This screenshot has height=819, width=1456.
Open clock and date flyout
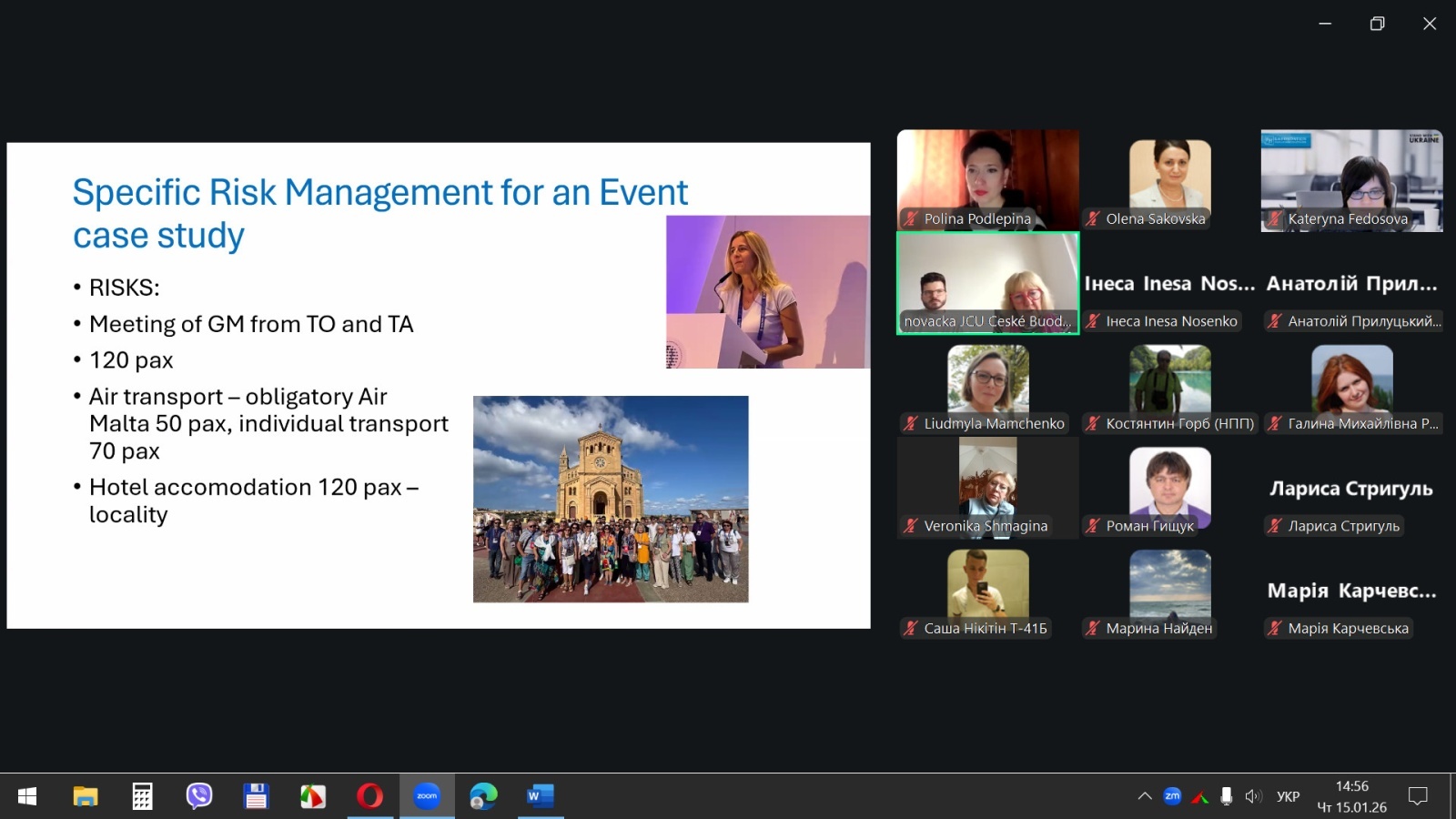coord(1351,796)
